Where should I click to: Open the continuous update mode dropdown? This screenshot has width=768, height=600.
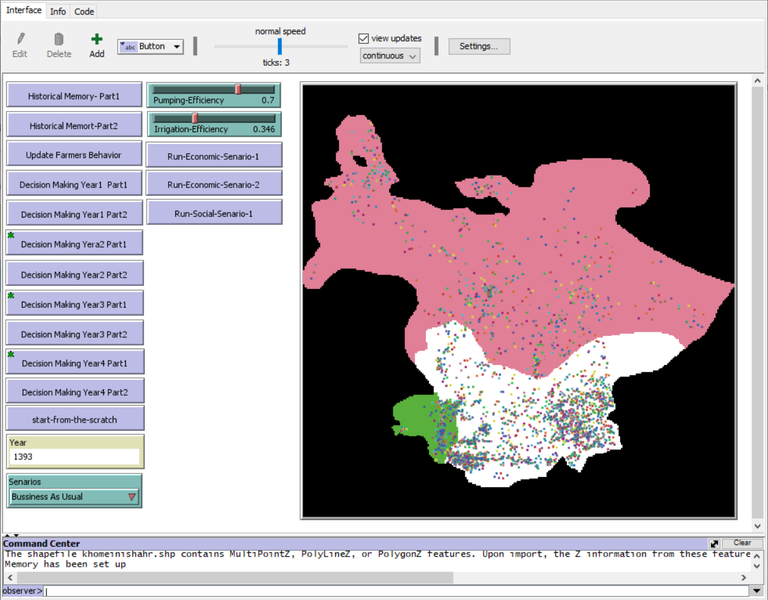point(390,56)
